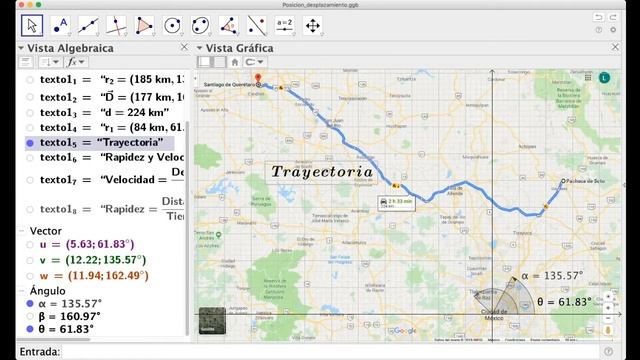Click the α = 135.57° label on graph

(x=552, y=276)
